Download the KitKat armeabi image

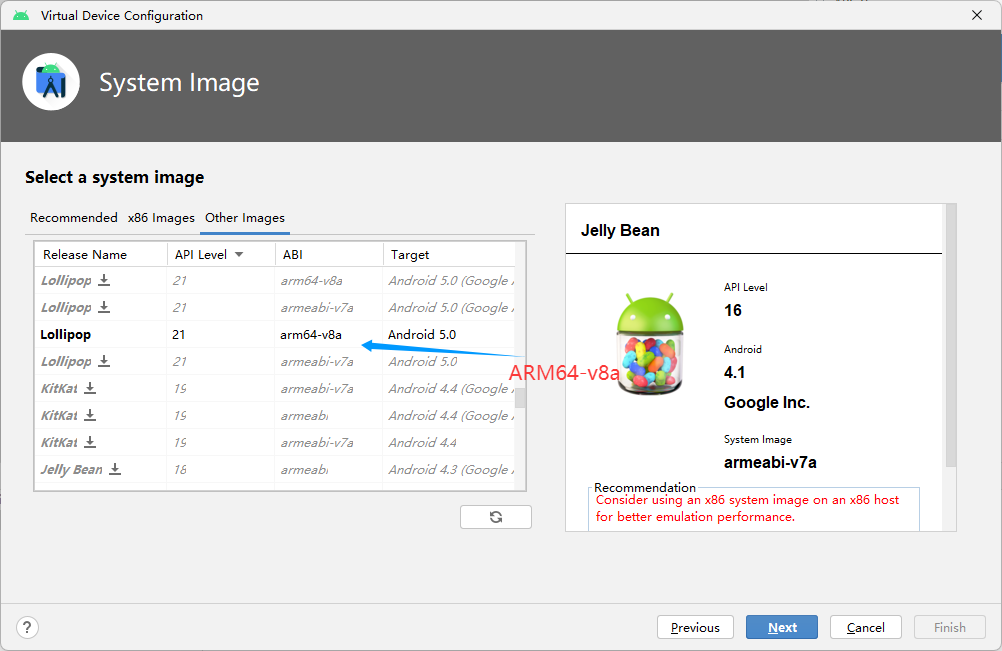click(x=91, y=415)
